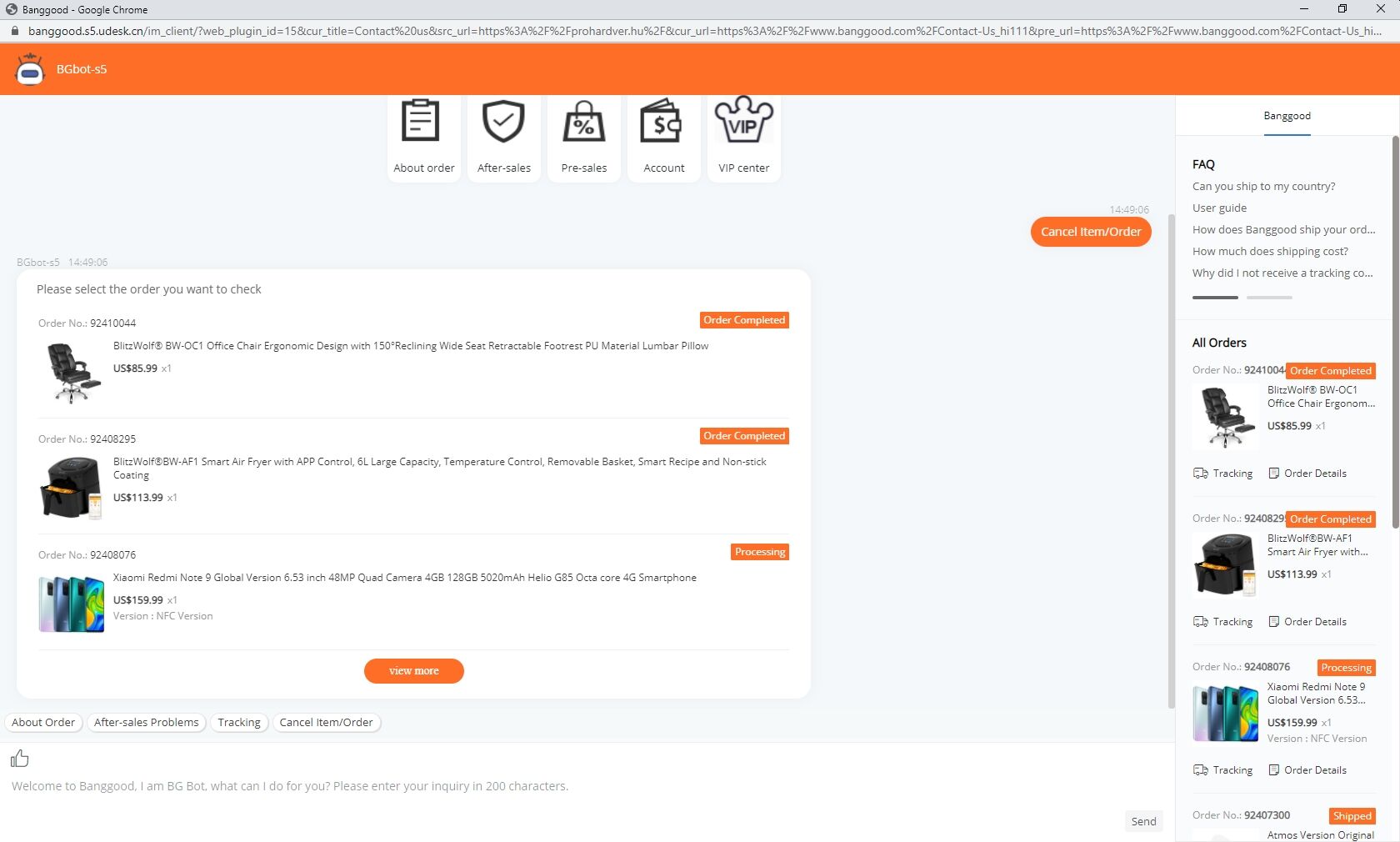This screenshot has width=1400, height=842.
Task: Click Order Completed badge for order 92410044 in chat
Action: click(x=744, y=320)
